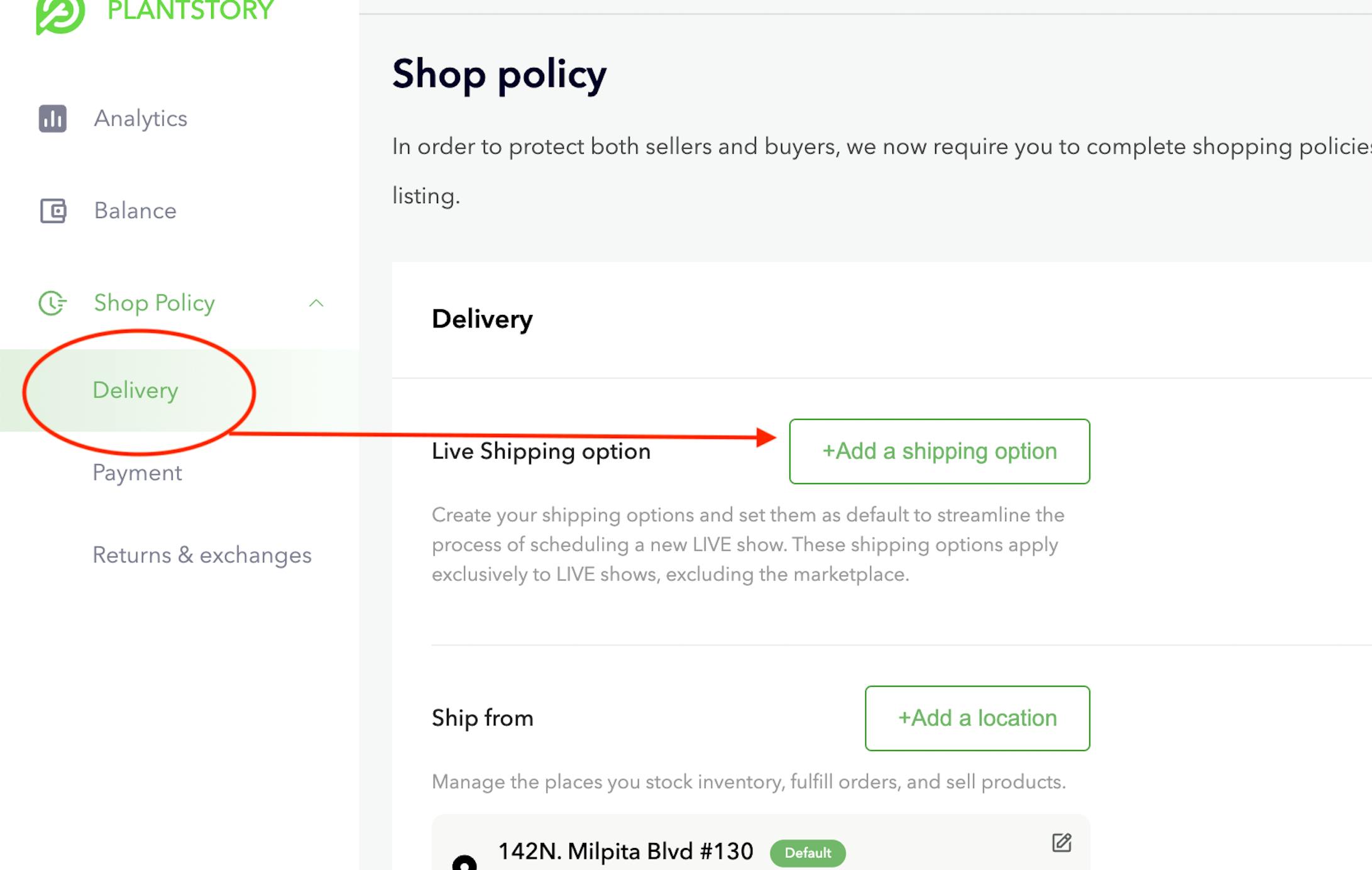Click the Ship from section label

point(482,718)
